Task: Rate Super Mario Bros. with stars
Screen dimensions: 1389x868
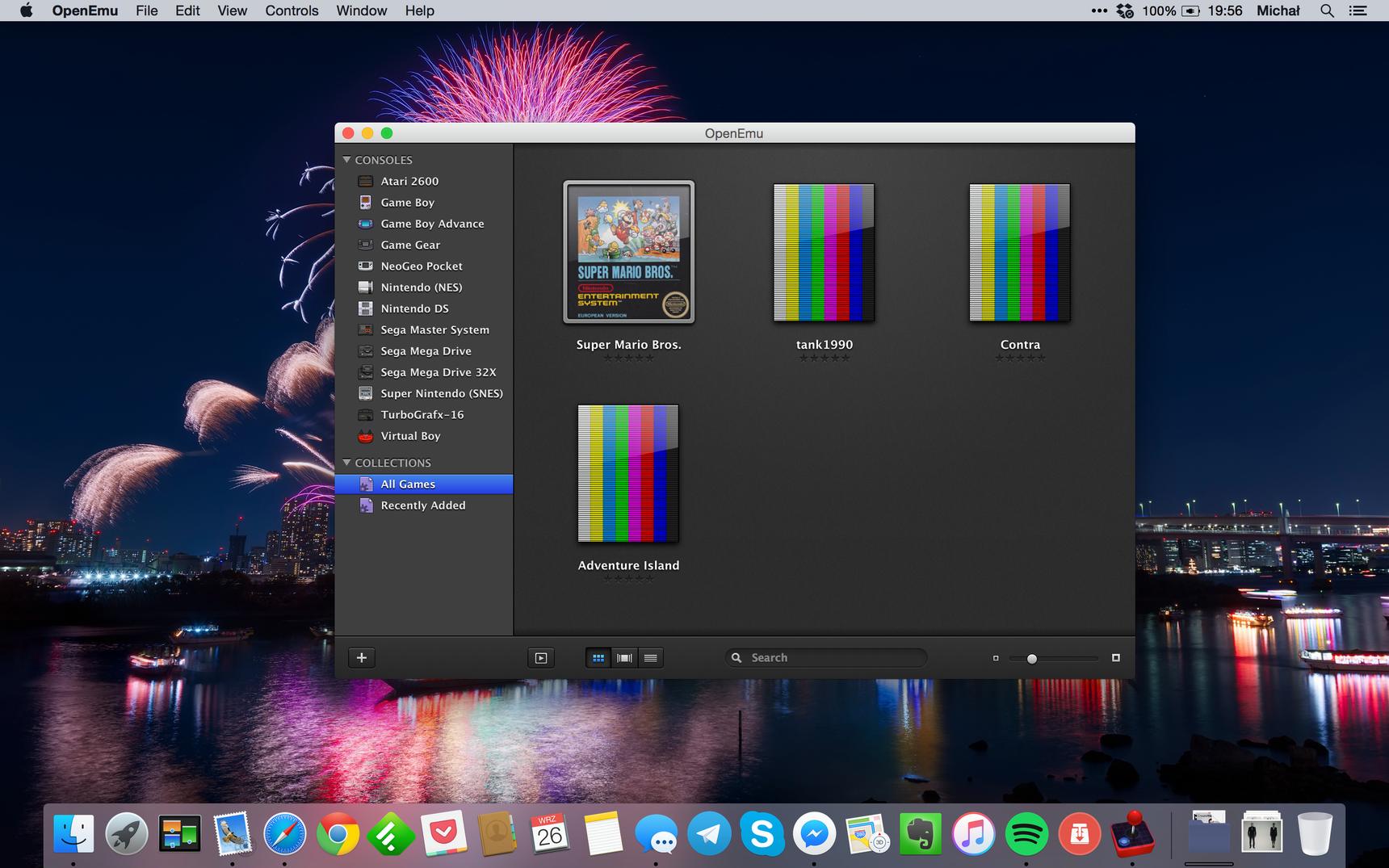Action: pyautogui.click(x=629, y=359)
